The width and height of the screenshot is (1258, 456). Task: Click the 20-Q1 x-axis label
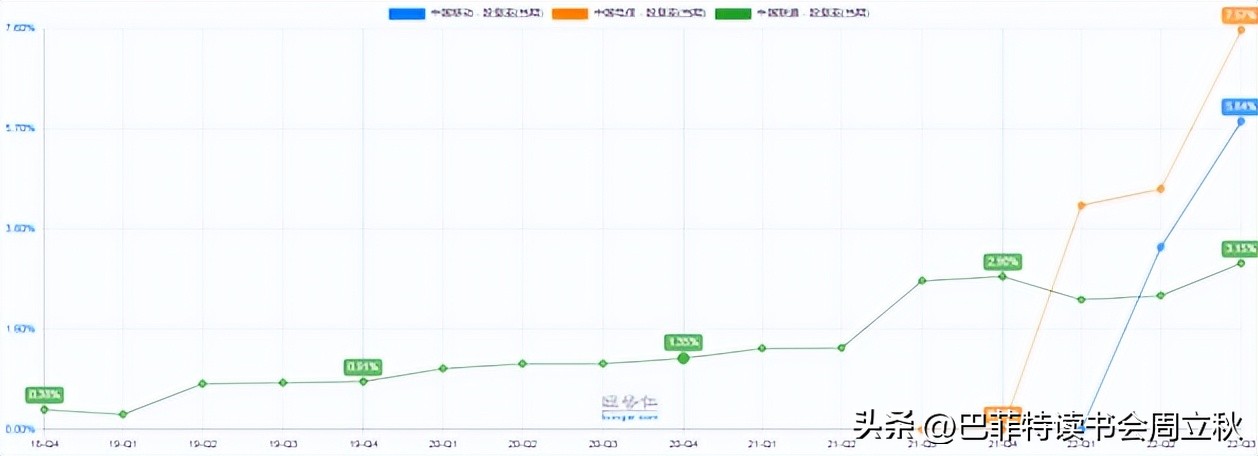tap(443, 443)
